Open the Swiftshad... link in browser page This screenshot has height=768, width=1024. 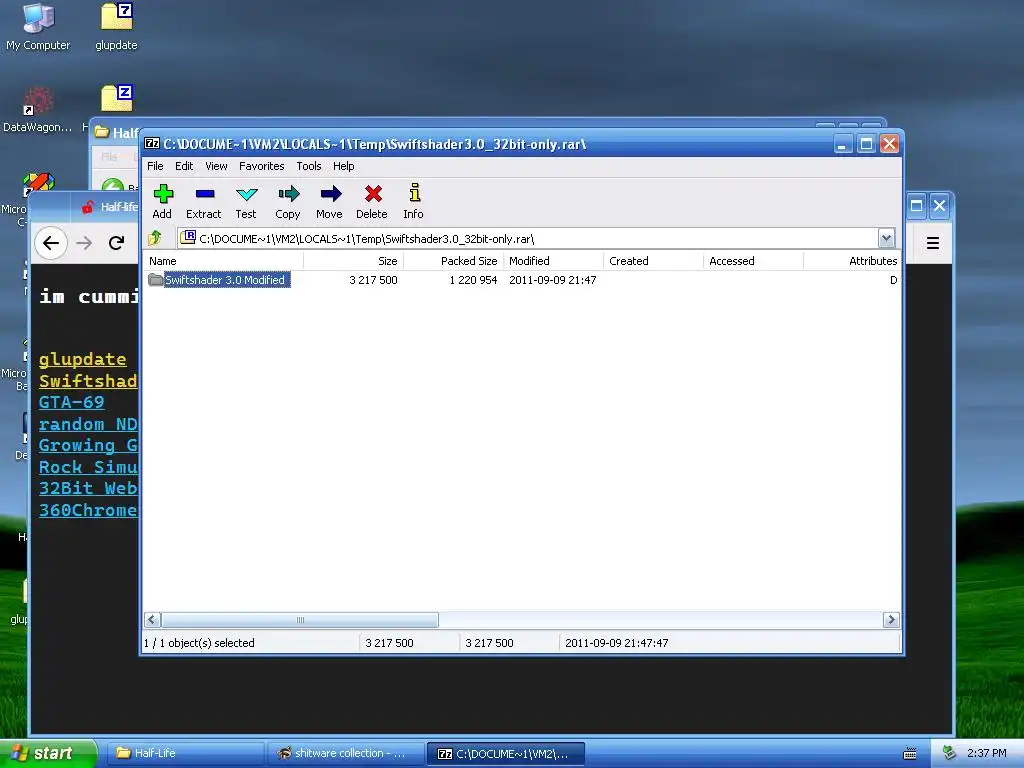coord(88,381)
